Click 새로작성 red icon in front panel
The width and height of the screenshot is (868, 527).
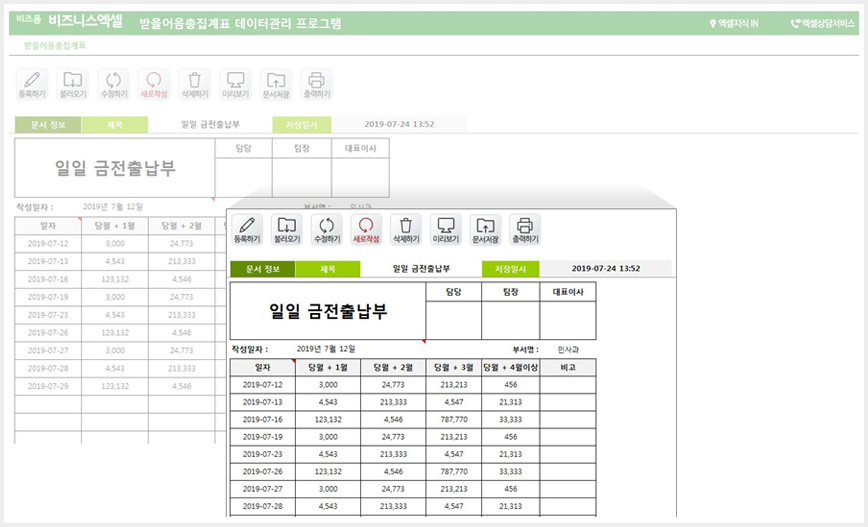click(366, 229)
